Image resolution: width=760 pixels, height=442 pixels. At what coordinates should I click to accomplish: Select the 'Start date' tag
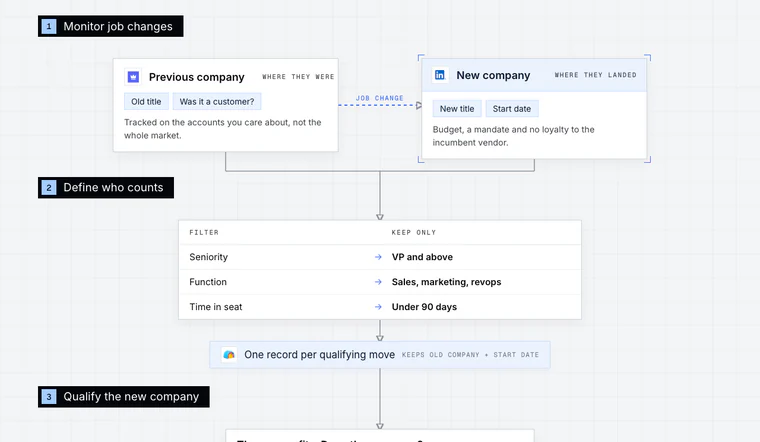tap(512, 109)
